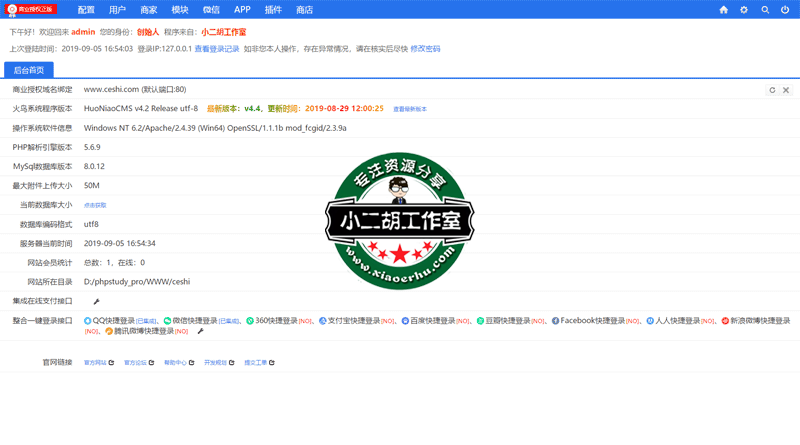Viewport: 800px width, 445px height.
Task: Switch to the 后台首页 tab
Action: pos(28,70)
